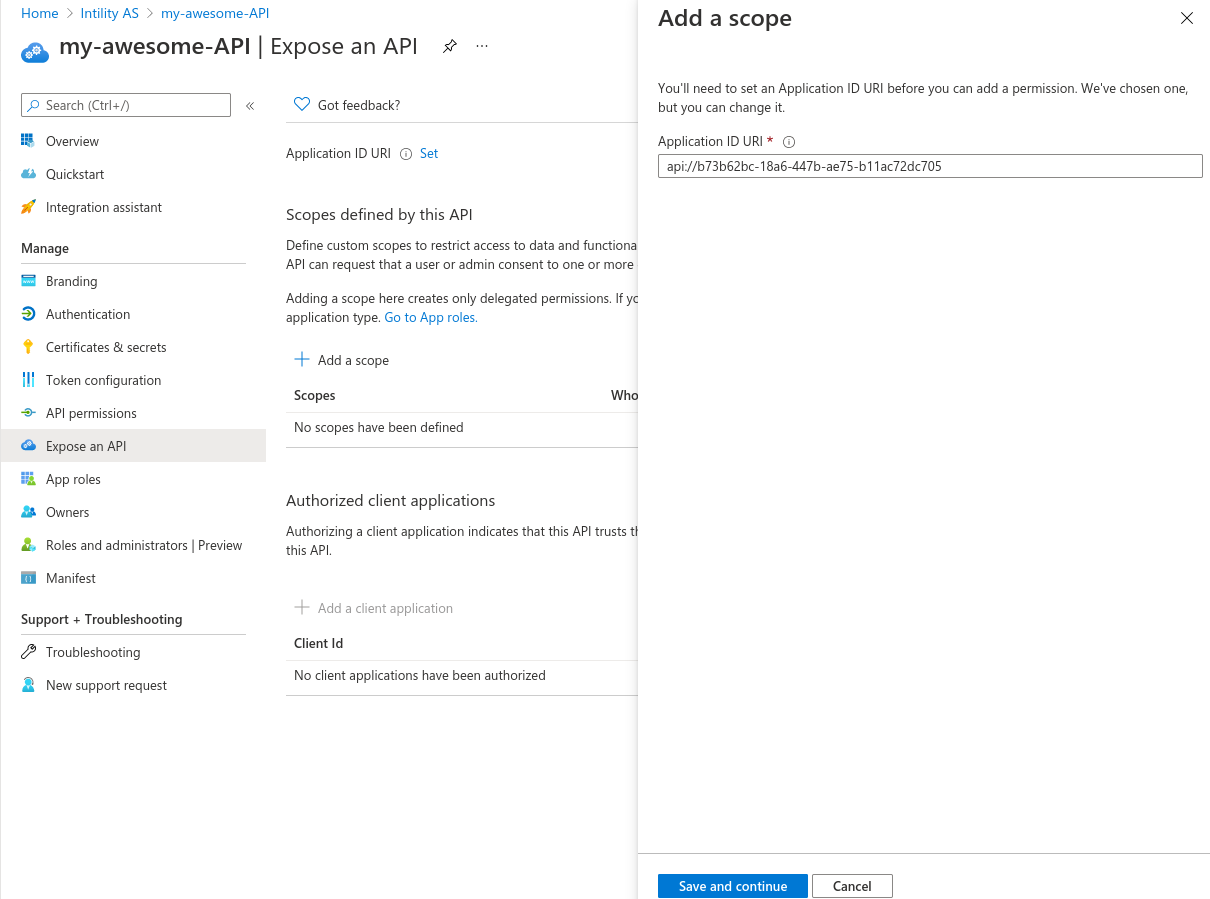
Task: Click info icon next to Application ID URI label
Action: click(x=406, y=154)
